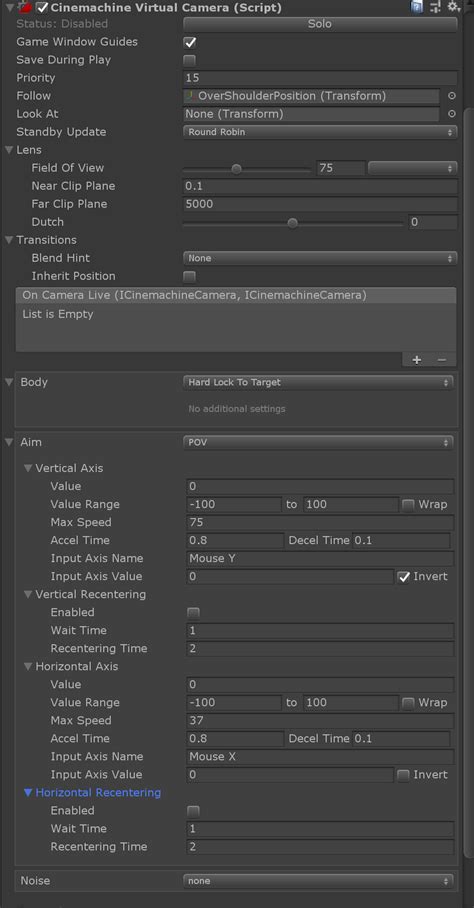Click Horizontal Axis Decel Time field

401,738
